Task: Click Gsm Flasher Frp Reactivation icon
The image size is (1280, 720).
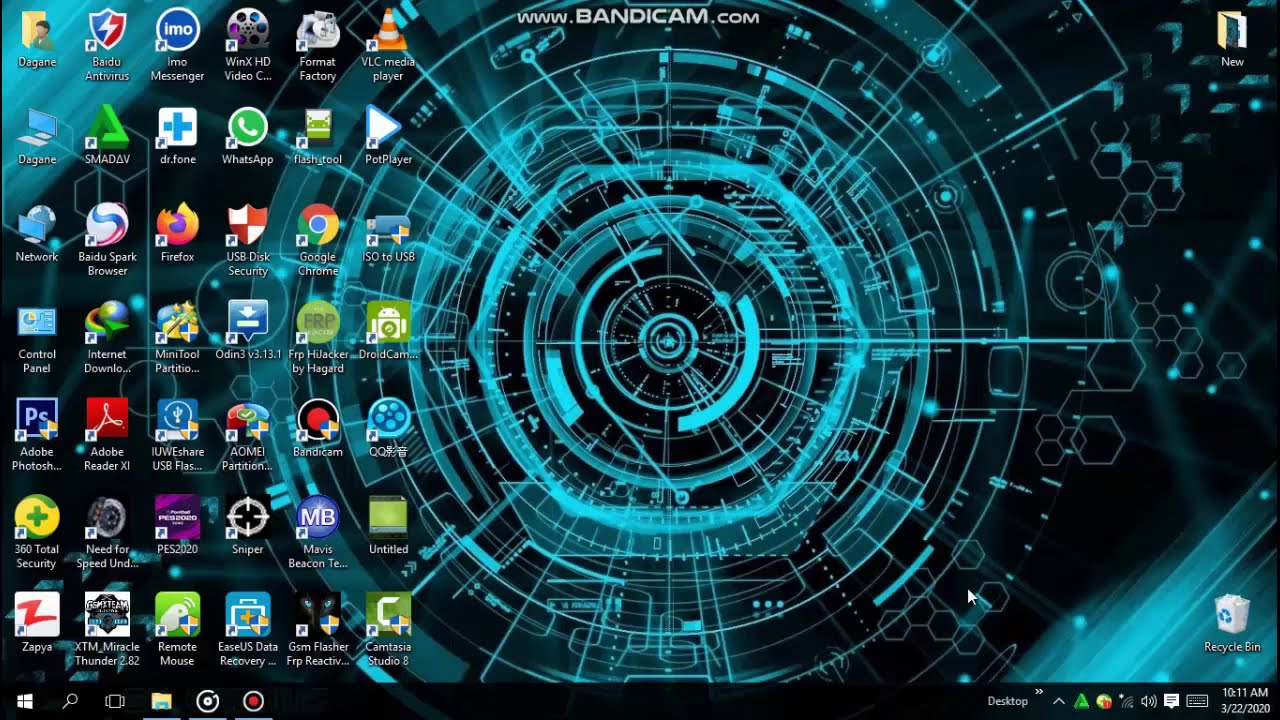Action: [318, 630]
